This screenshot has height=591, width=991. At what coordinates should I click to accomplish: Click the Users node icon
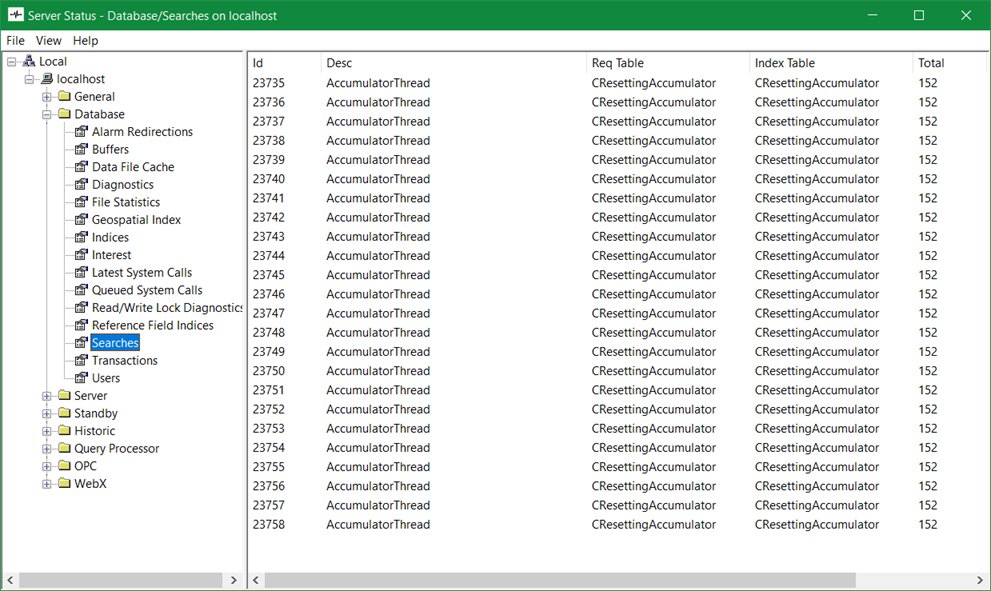coord(82,378)
